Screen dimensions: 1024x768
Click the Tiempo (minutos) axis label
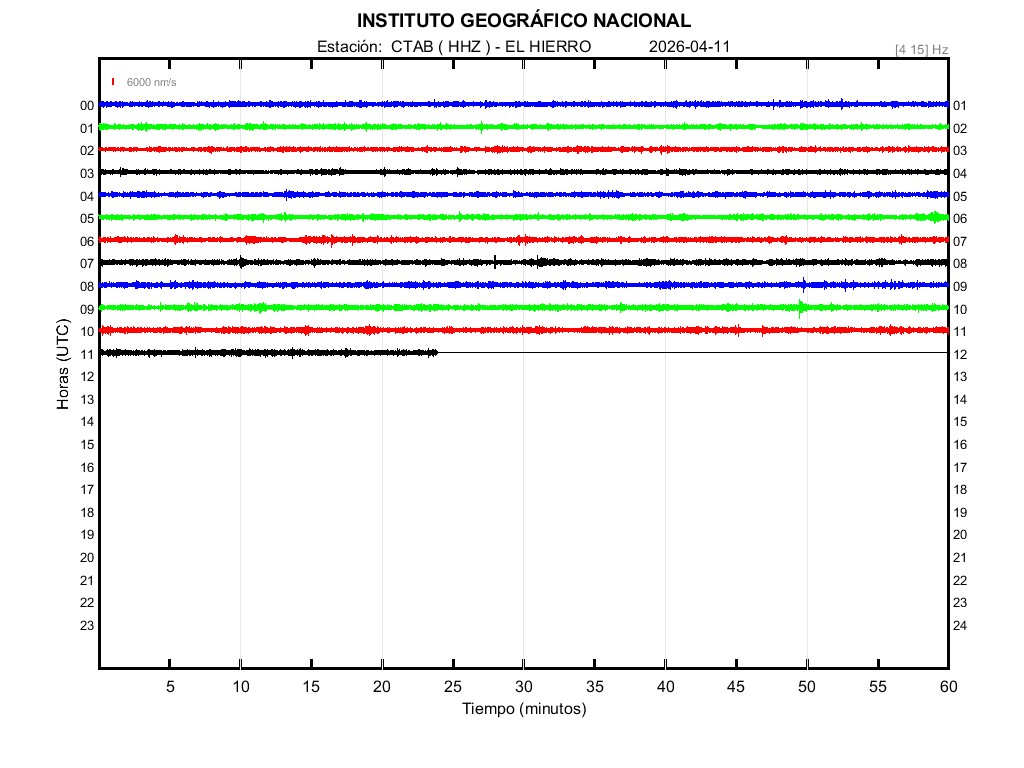click(524, 709)
